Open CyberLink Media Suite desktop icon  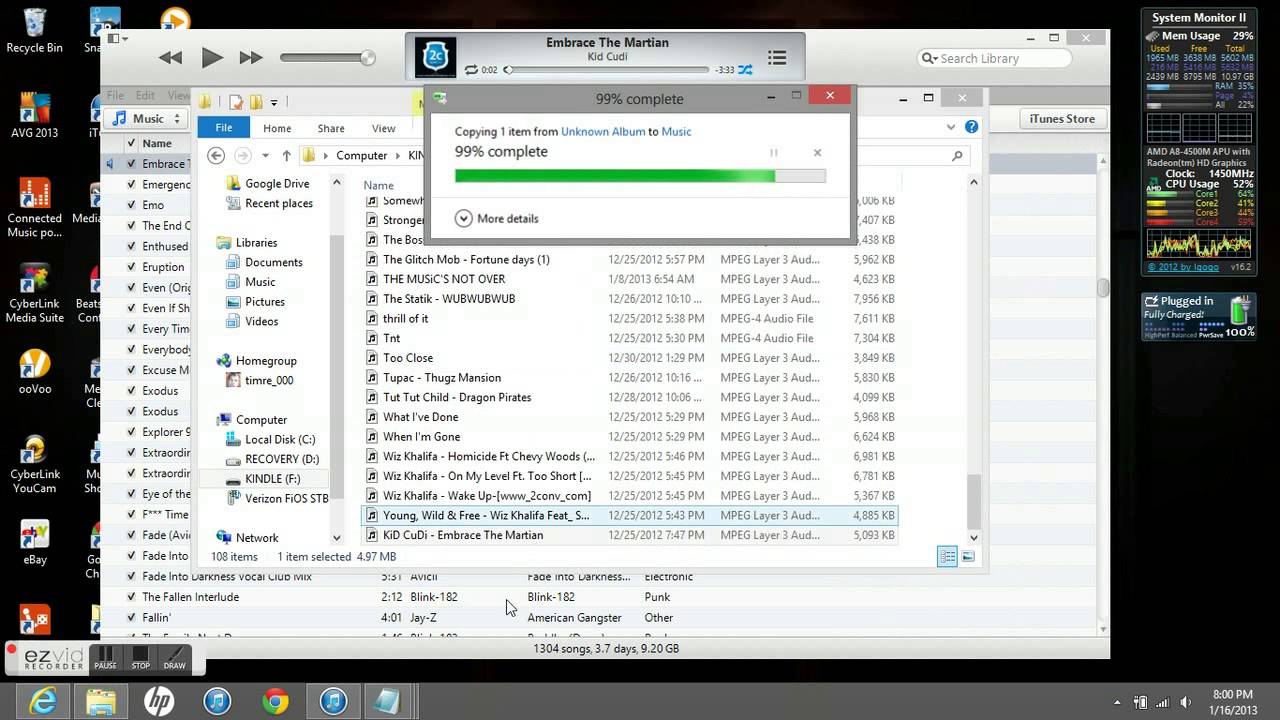pyautogui.click(x=34, y=294)
